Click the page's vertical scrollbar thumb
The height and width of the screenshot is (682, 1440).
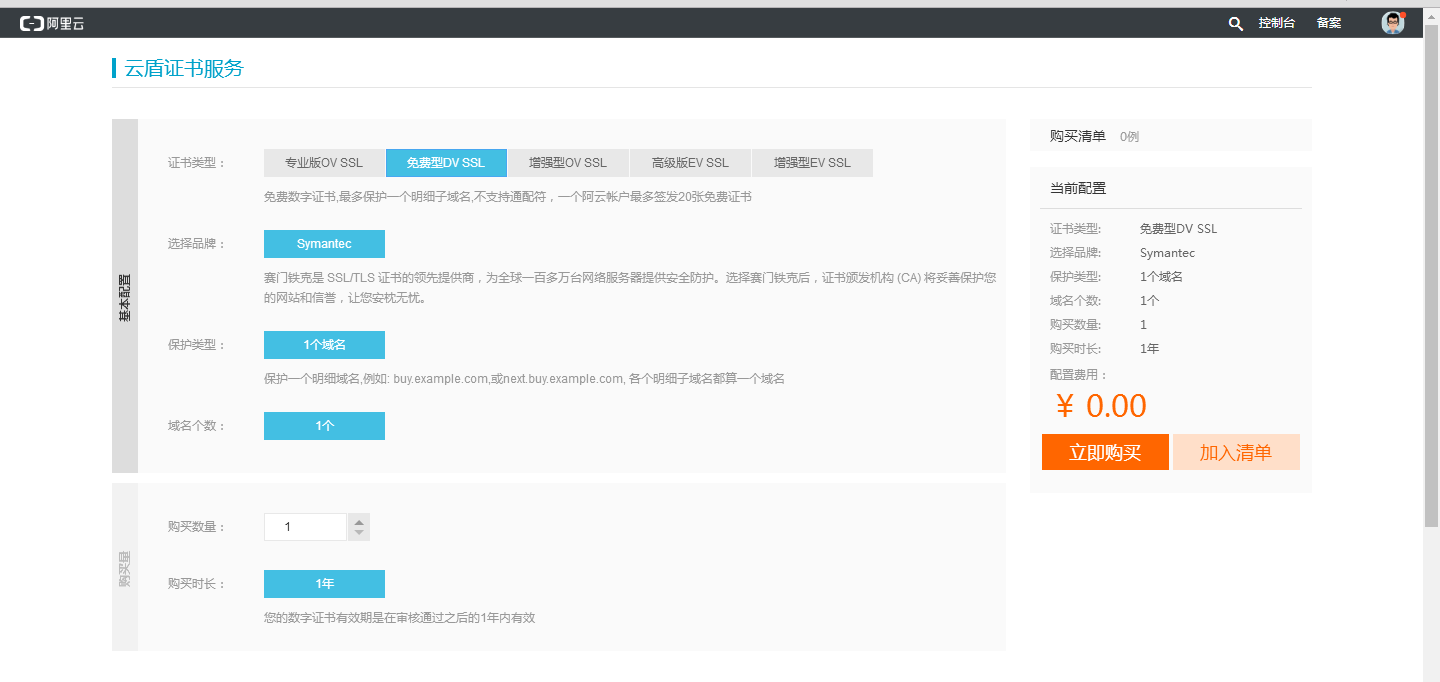(1431, 275)
